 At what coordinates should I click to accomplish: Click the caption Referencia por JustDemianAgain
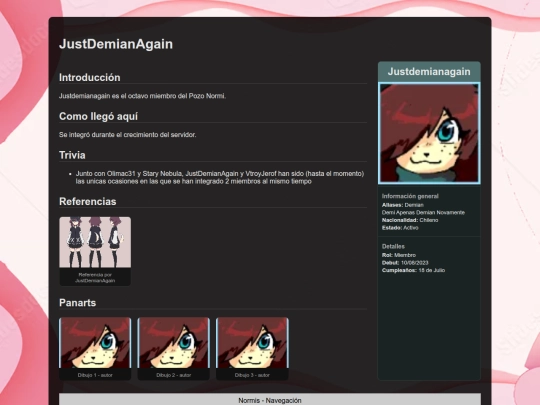pyautogui.click(x=95, y=278)
